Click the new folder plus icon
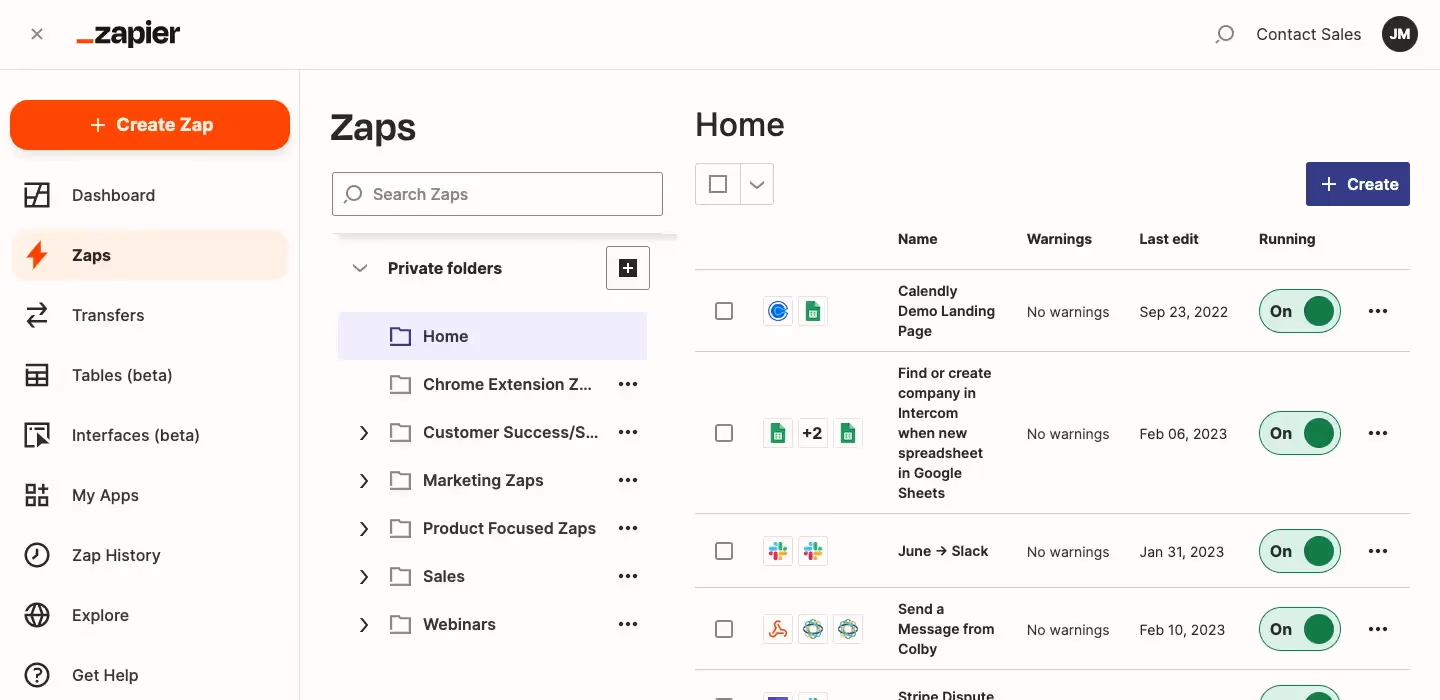This screenshot has height=700, width=1440. [628, 268]
